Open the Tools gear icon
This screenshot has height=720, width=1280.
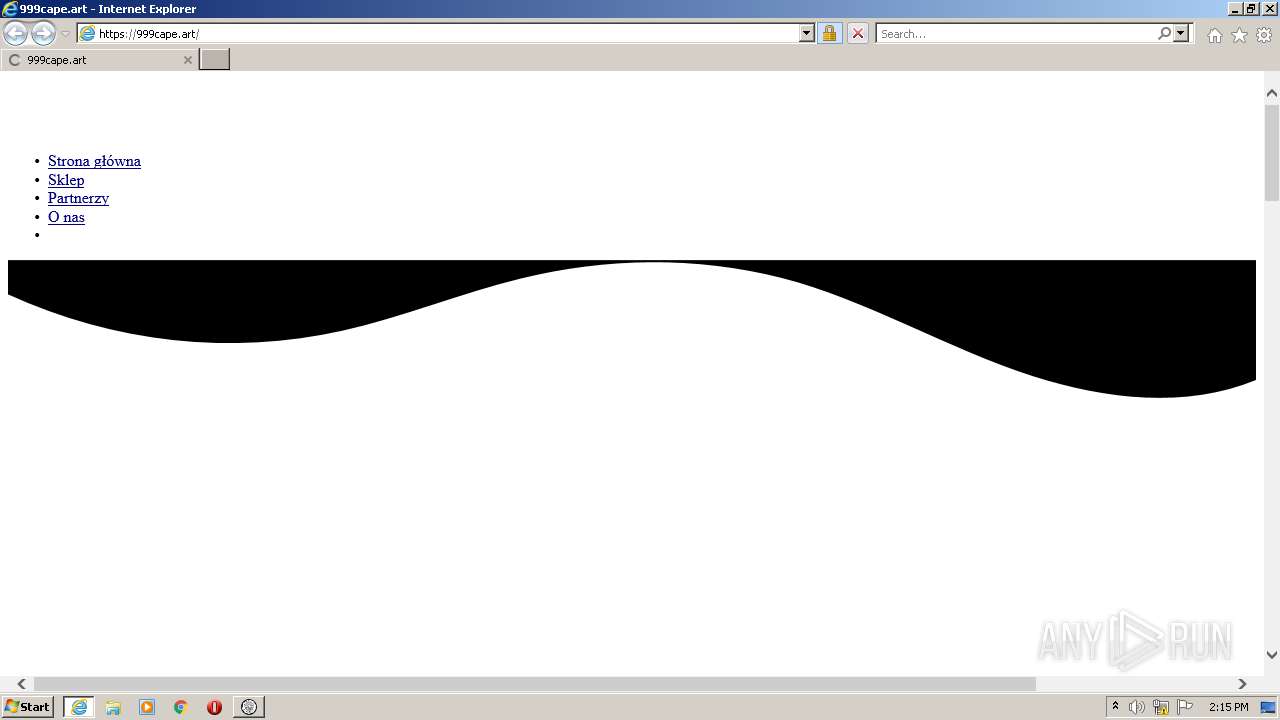click(x=1264, y=35)
